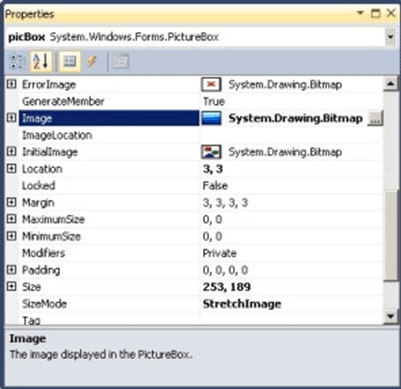Close the Properties panel
Screen dimensions: 401x389
(391, 13)
